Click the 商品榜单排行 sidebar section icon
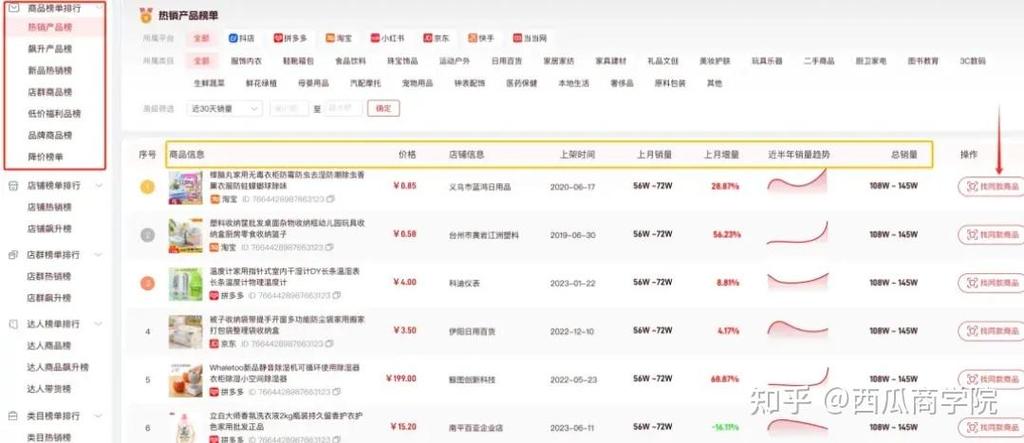 coord(14,8)
